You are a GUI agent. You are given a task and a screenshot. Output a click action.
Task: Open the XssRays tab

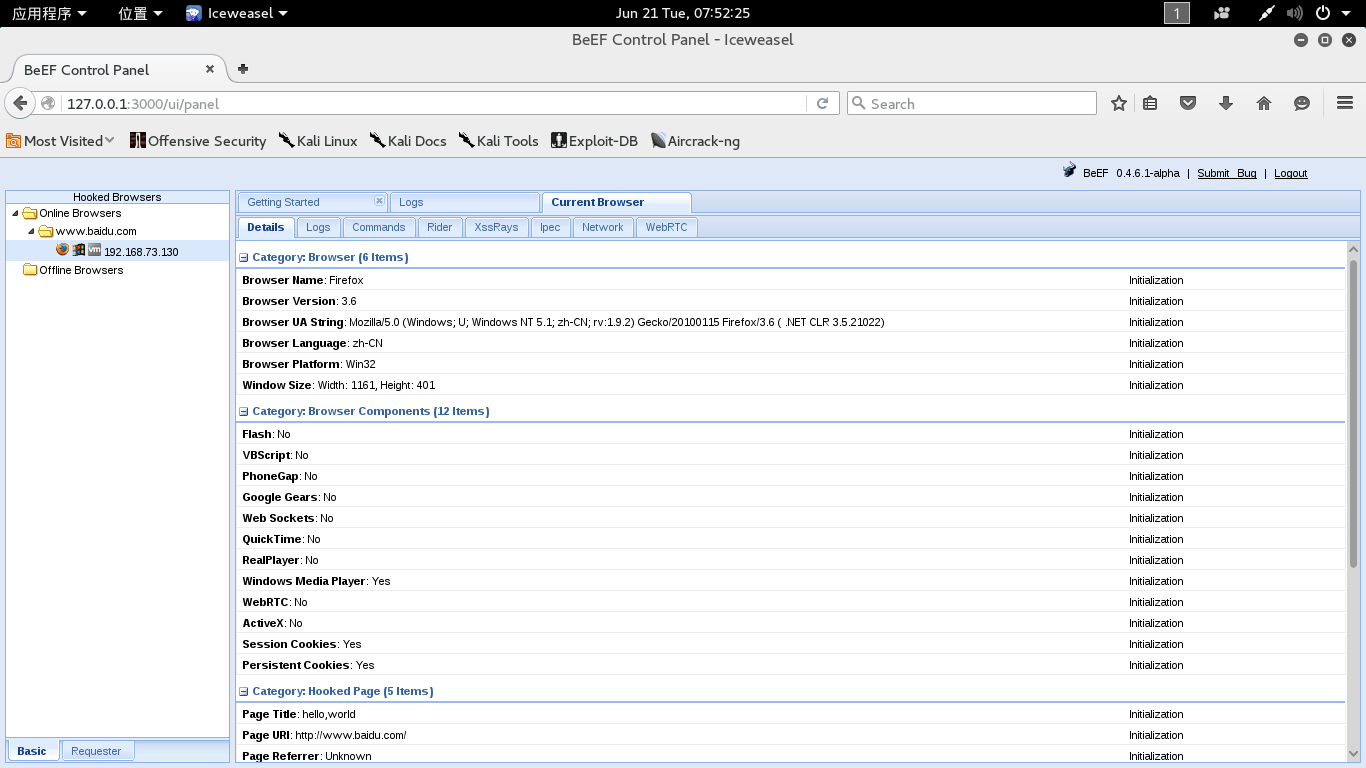[496, 227]
